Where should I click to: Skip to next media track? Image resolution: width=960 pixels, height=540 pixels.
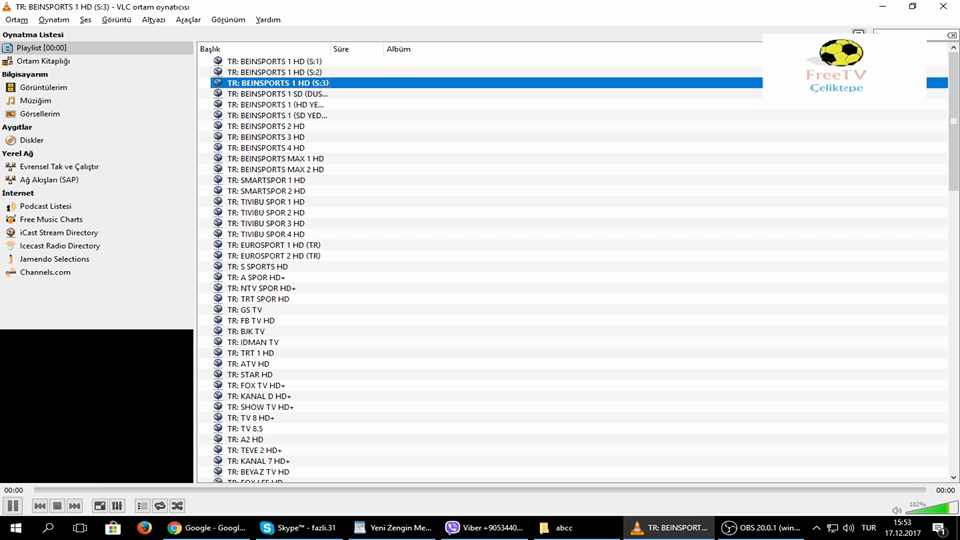click(x=74, y=506)
